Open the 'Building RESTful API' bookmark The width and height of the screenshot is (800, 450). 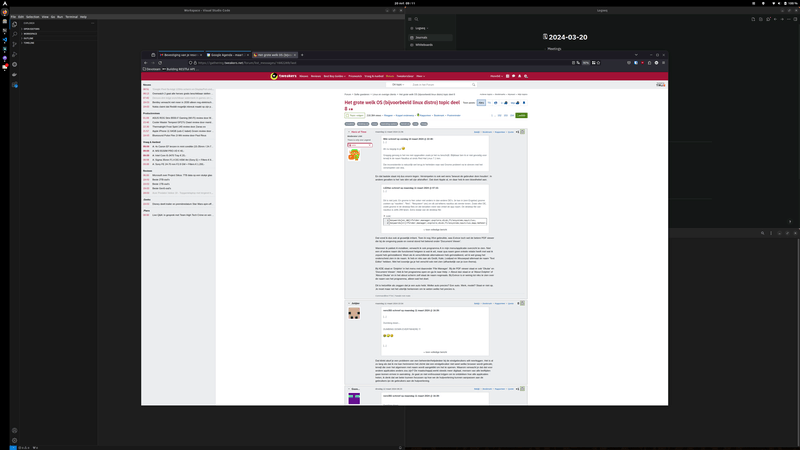pos(179,69)
